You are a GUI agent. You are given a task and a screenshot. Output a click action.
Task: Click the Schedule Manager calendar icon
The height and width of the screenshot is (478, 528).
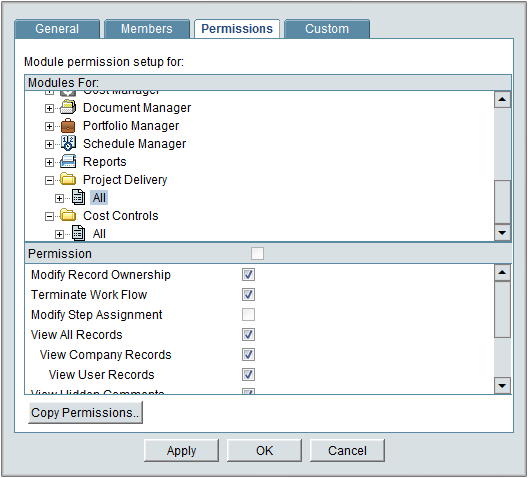pos(68,143)
